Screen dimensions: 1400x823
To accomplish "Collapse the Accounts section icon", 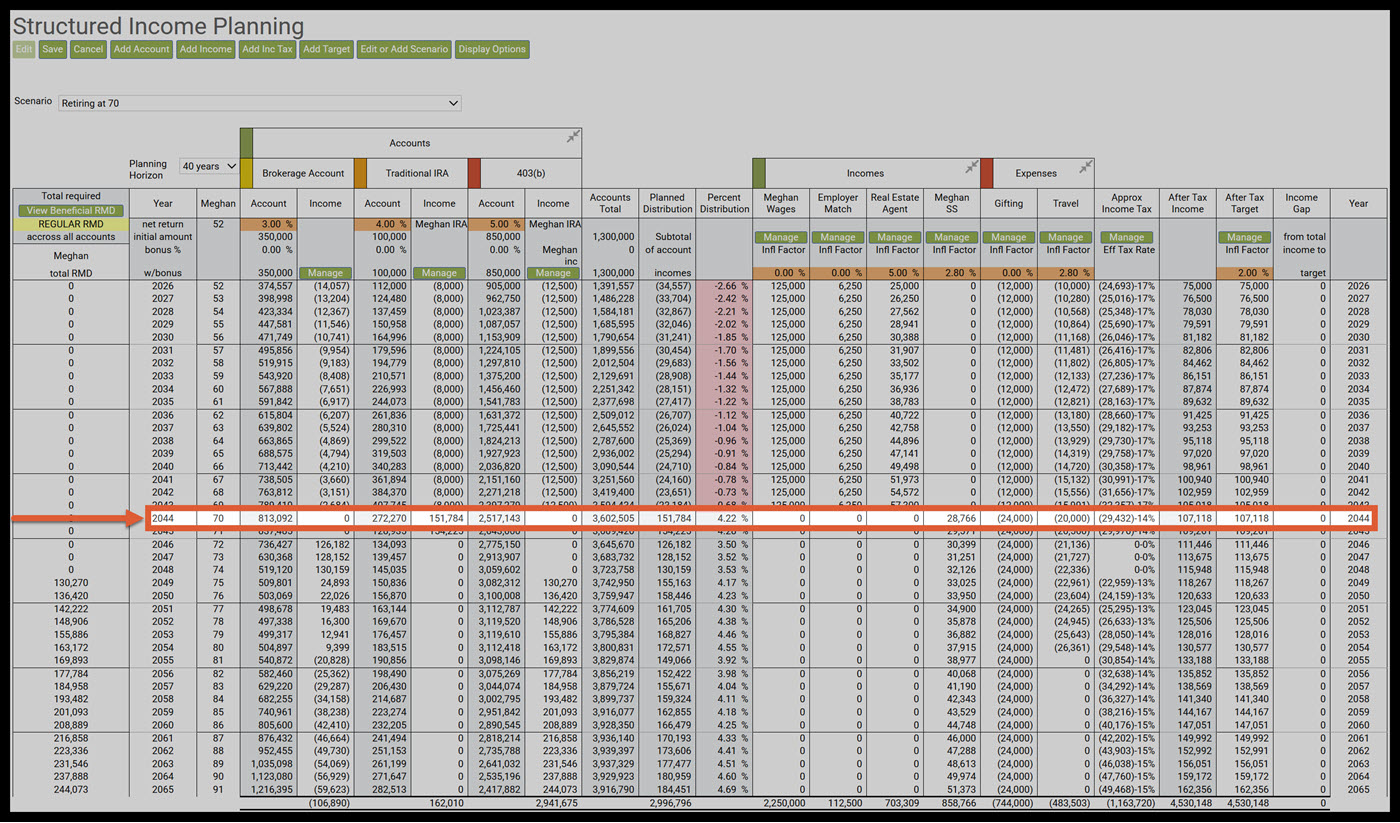I will pos(573,137).
